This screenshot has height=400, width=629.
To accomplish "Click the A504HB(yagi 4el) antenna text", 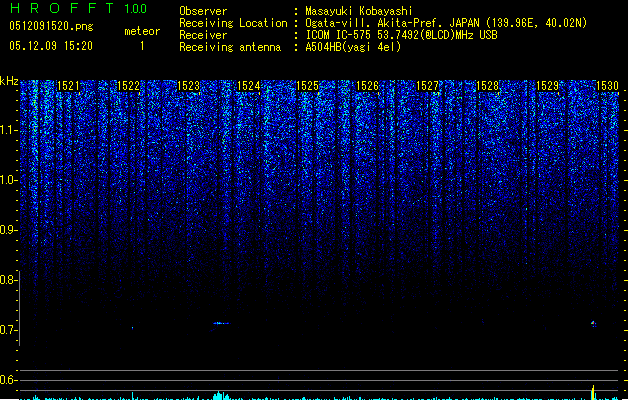I will coord(353,47).
